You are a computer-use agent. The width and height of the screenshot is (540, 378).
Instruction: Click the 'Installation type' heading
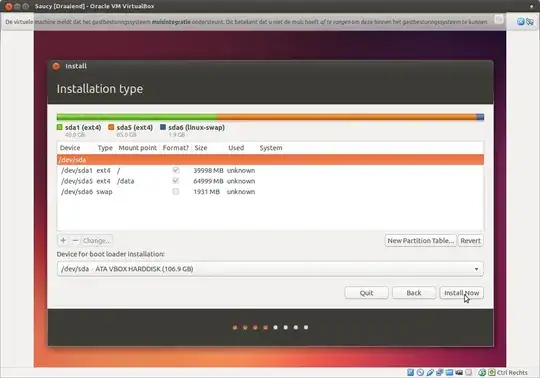[100, 89]
